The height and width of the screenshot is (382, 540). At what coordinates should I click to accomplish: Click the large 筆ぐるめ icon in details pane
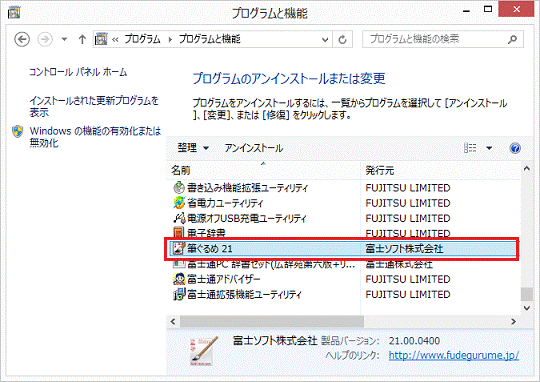coord(203,351)
